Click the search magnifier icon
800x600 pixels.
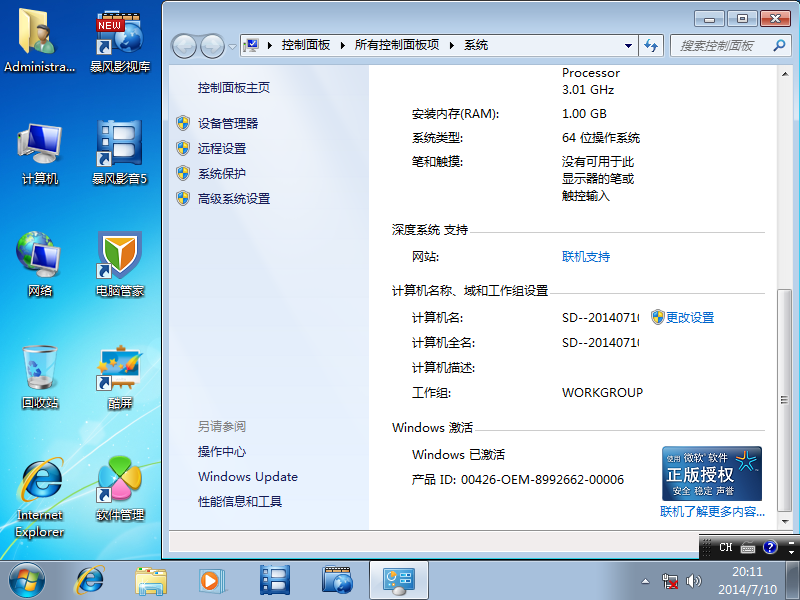[779, 45]
